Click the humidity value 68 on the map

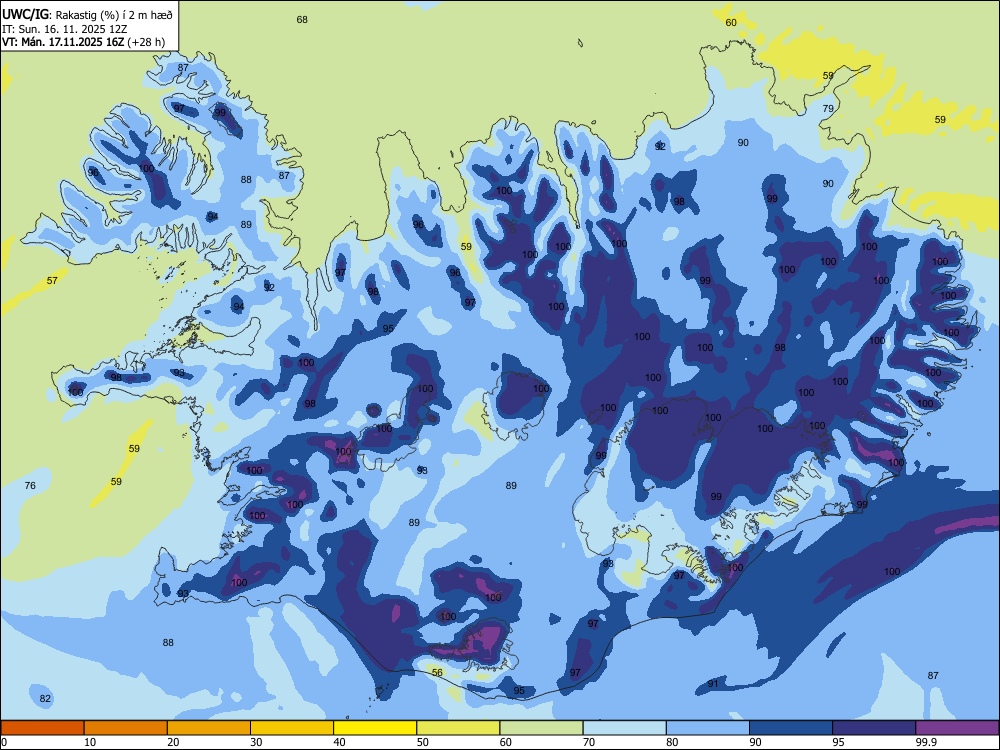coord(302,20)
